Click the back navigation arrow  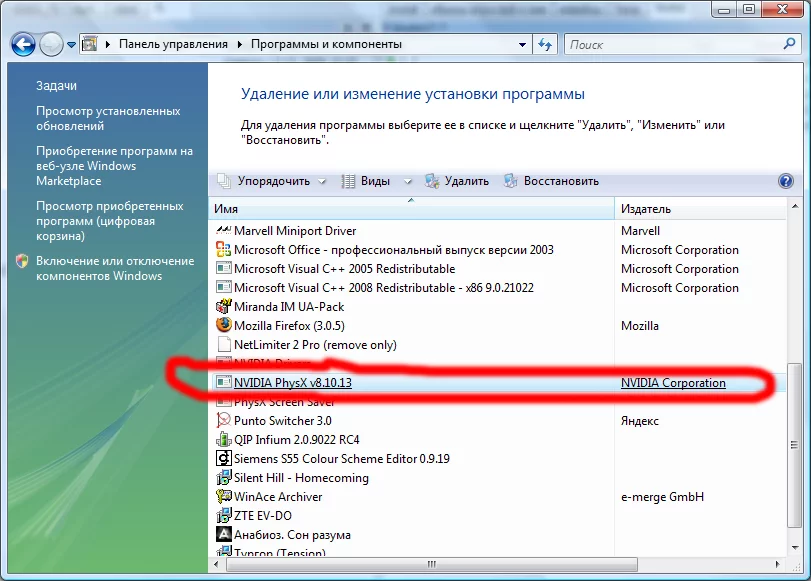pos(23,44)
